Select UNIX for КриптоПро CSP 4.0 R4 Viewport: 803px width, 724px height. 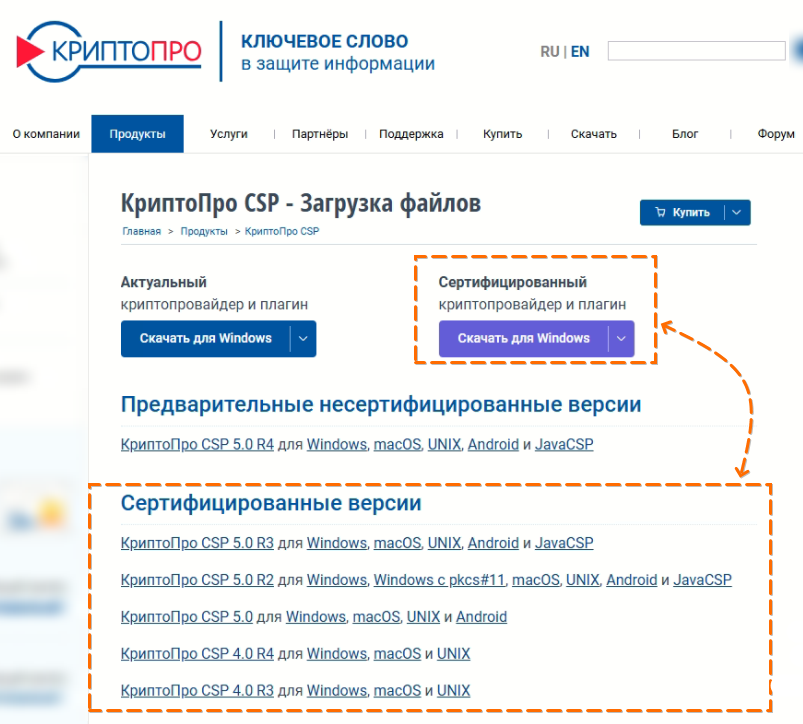point(454,653)
